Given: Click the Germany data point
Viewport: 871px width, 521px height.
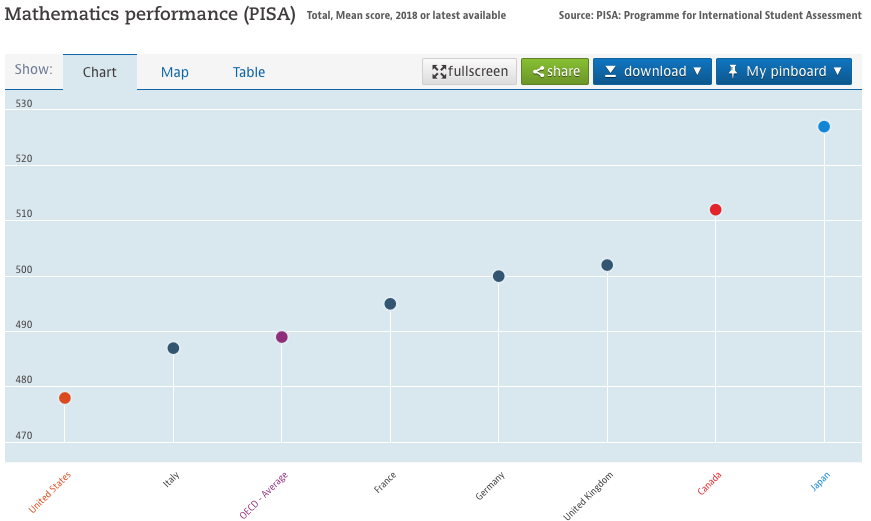Looking at the screenshot, I should click(x=499, y=276).
